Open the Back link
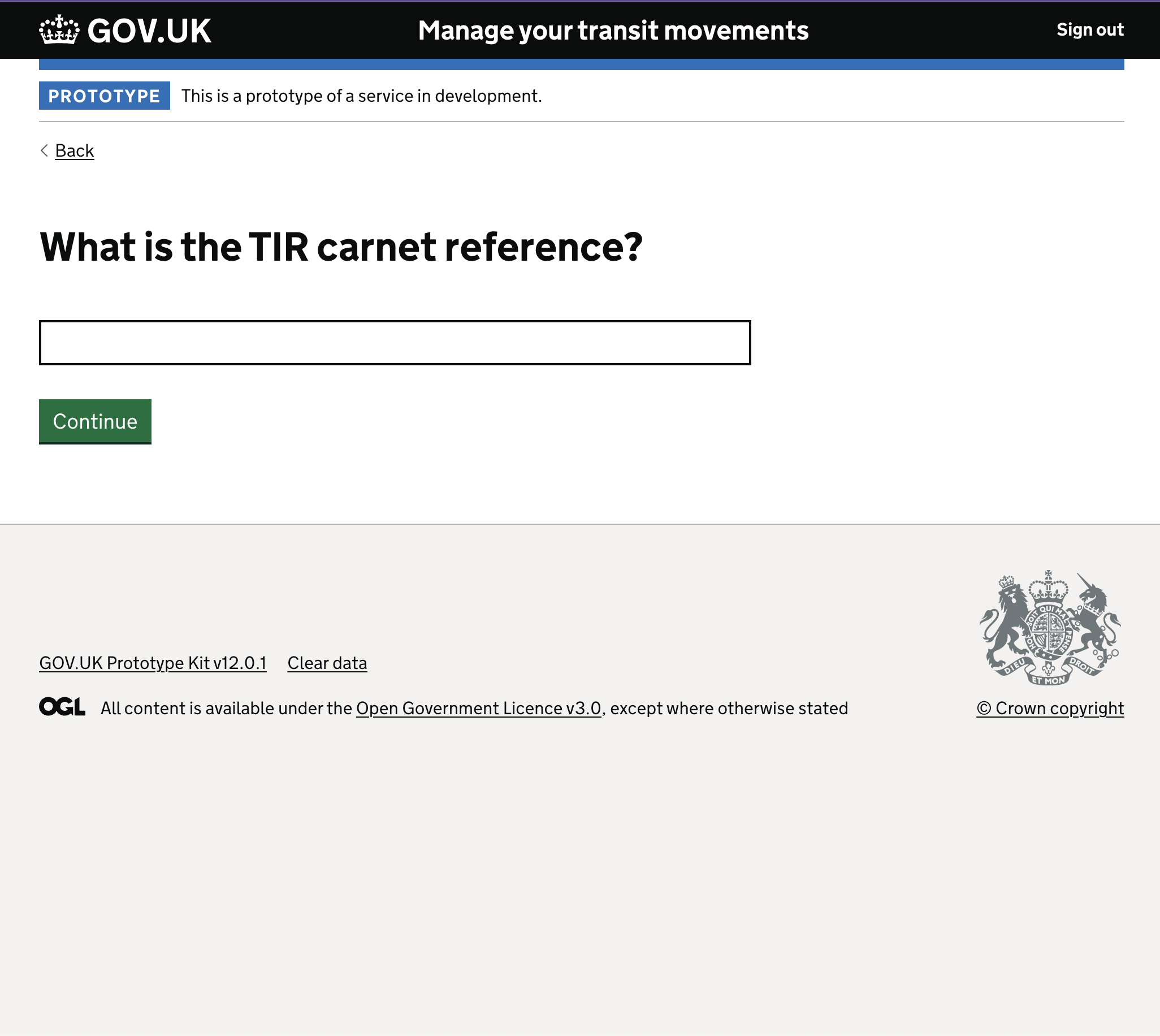Viewport: 1160px width, 1036px height. click(74, 150)
